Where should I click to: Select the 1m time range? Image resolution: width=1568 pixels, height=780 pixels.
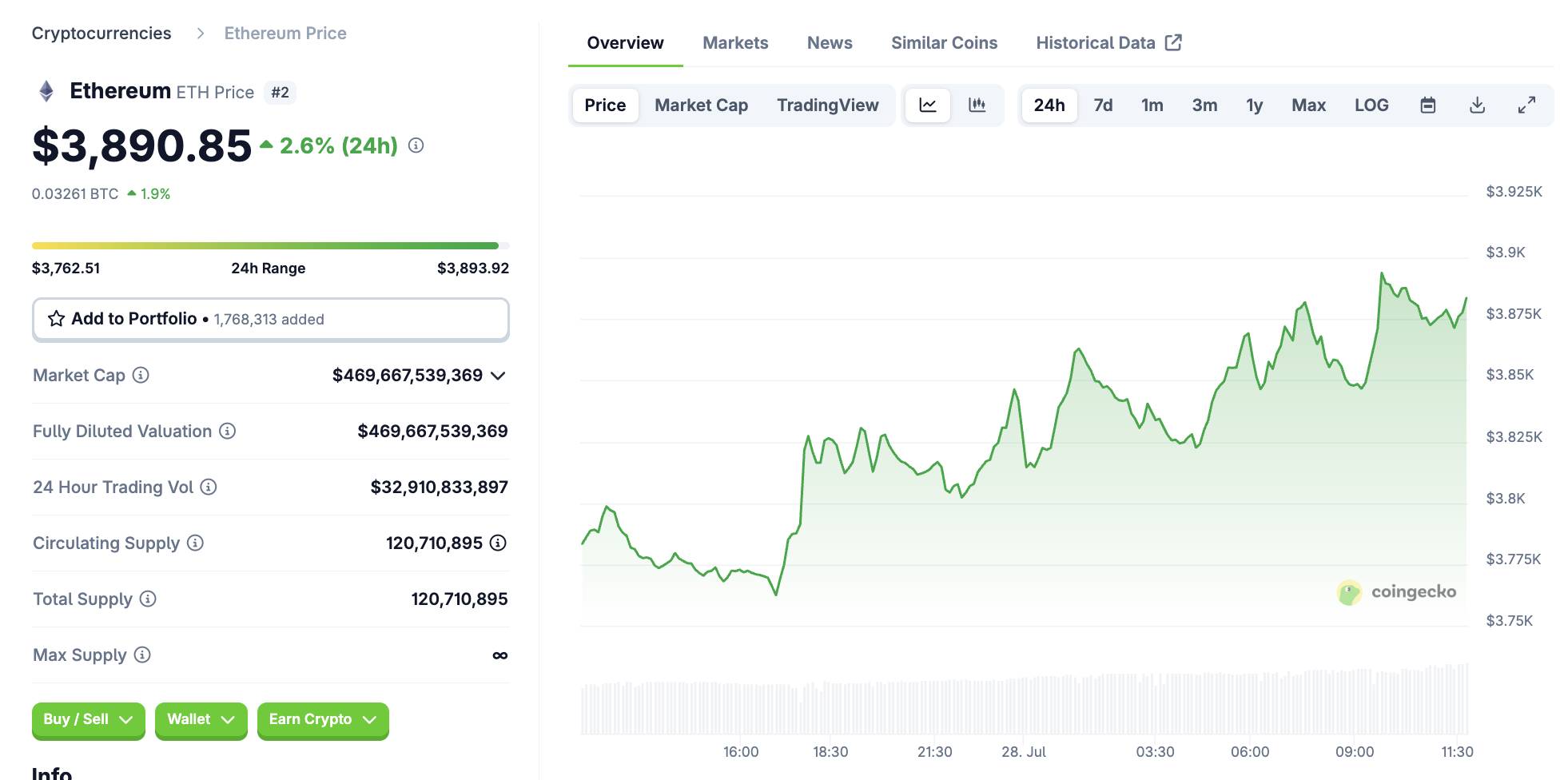pos(1152,105)
